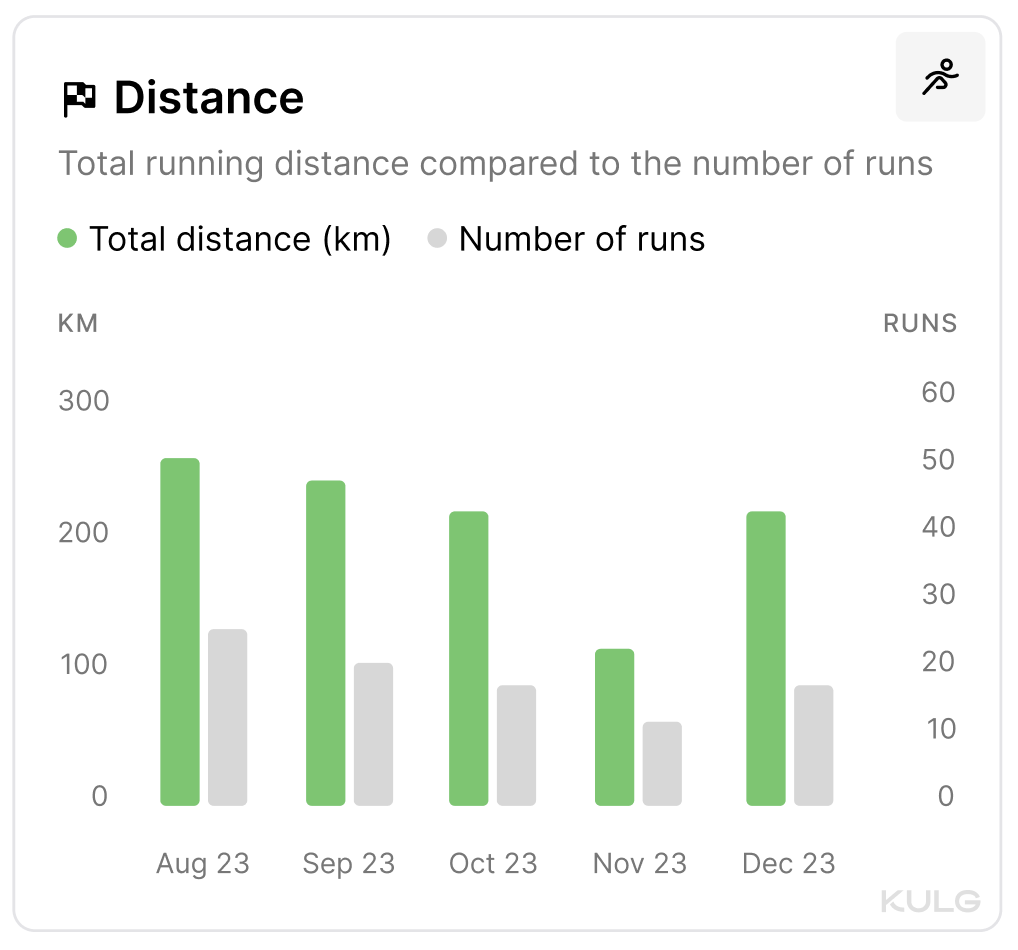Click the Nov 23 green distance bar
The width and height of the screenshot is (1018, 950).
point(614,727)
